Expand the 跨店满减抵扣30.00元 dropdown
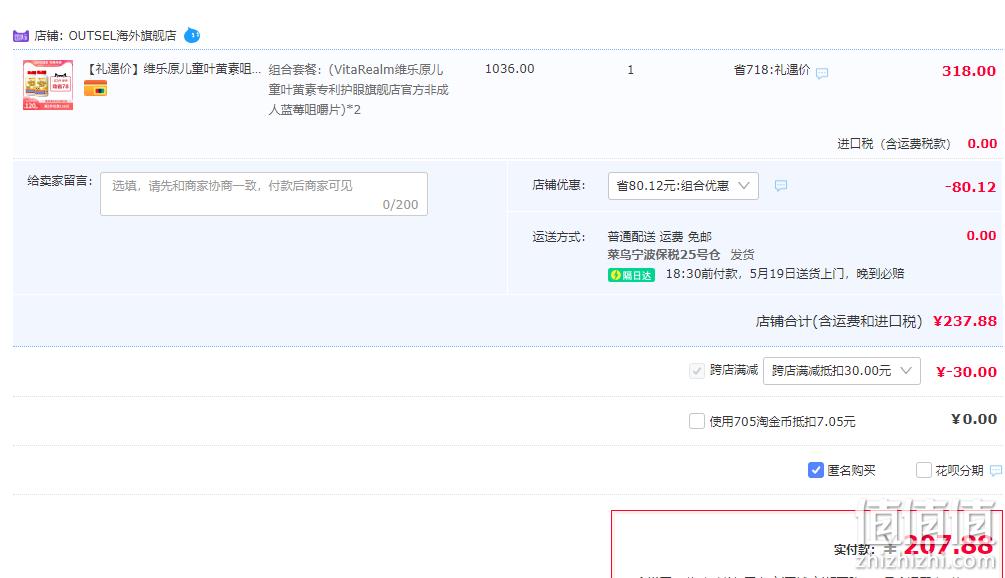Viewport: 1005px width, 578px height. click(x=842, y=371)
